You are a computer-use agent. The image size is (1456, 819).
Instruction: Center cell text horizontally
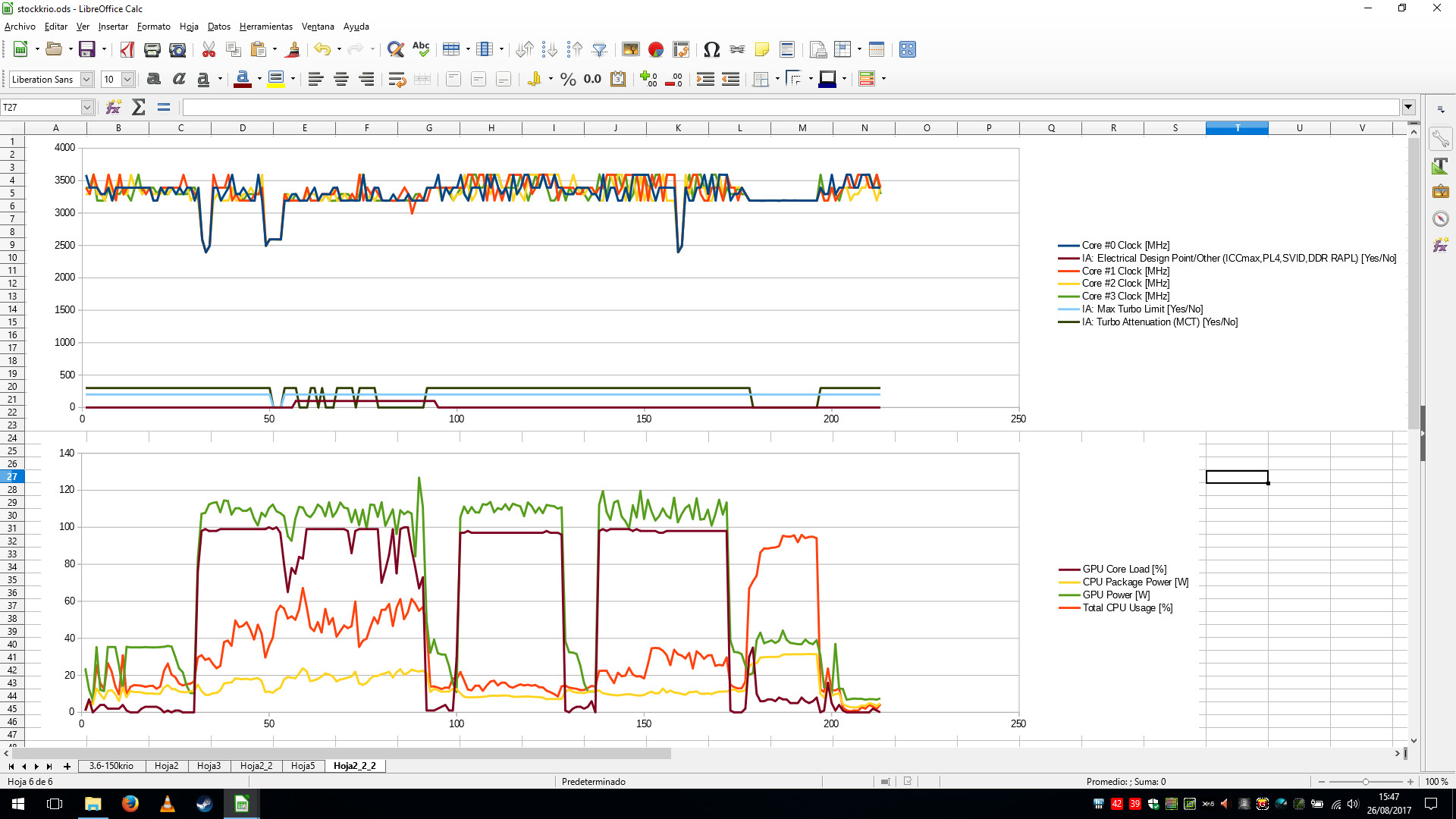341,79
